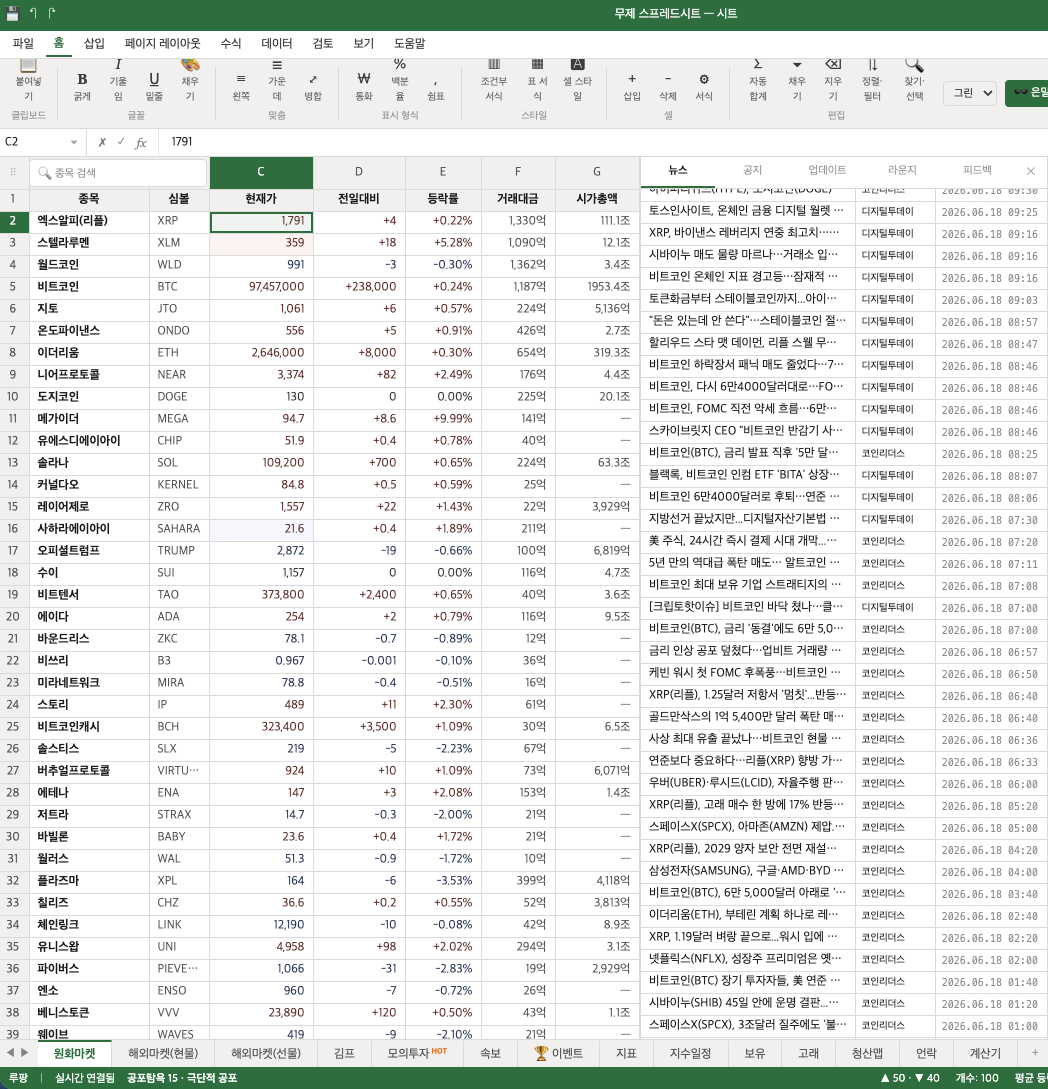Open the 파일 menu
This screenshot has height=1089, width=1048.
pyautogui.click(x=23, y=43)
